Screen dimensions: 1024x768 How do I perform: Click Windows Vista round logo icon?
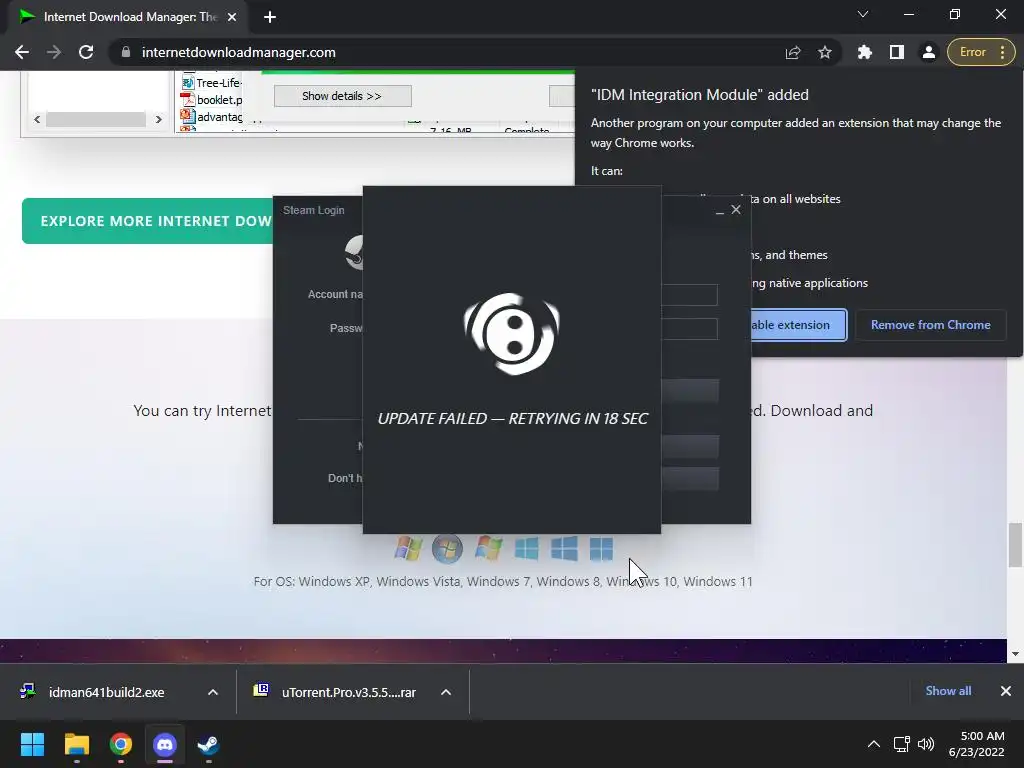click(x=447, y=549)
